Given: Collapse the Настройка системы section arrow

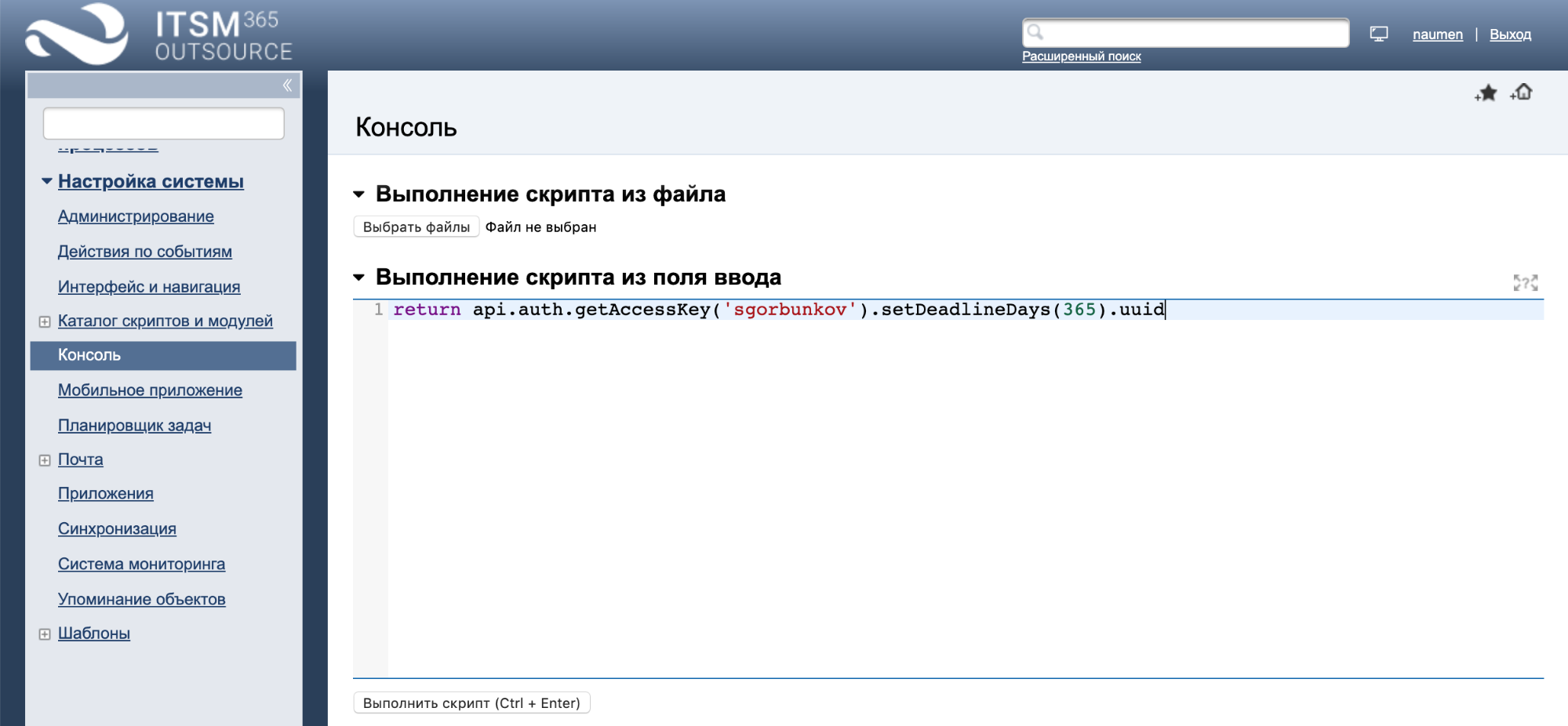Looking at the screenshot, I should (47, 181).
